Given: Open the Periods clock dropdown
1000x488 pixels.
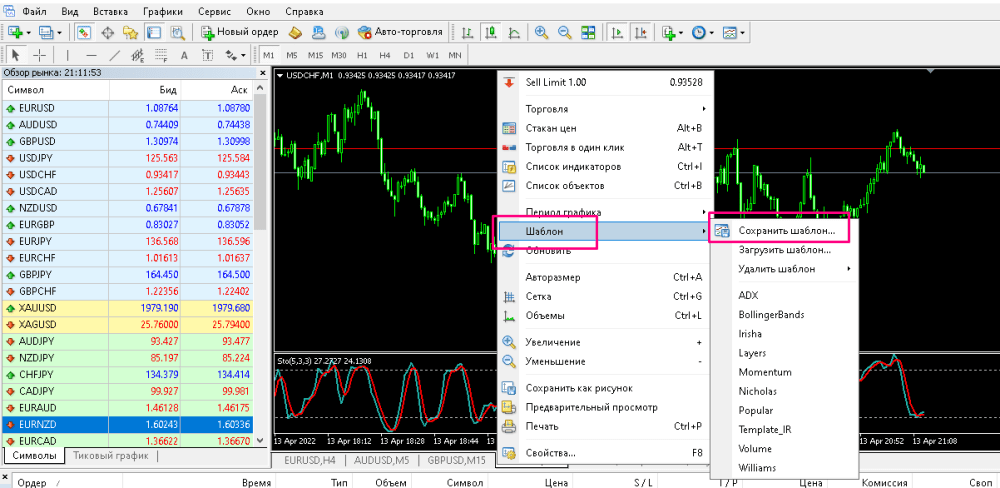Looking at the screenshot, I should click(x=703, y=32).
